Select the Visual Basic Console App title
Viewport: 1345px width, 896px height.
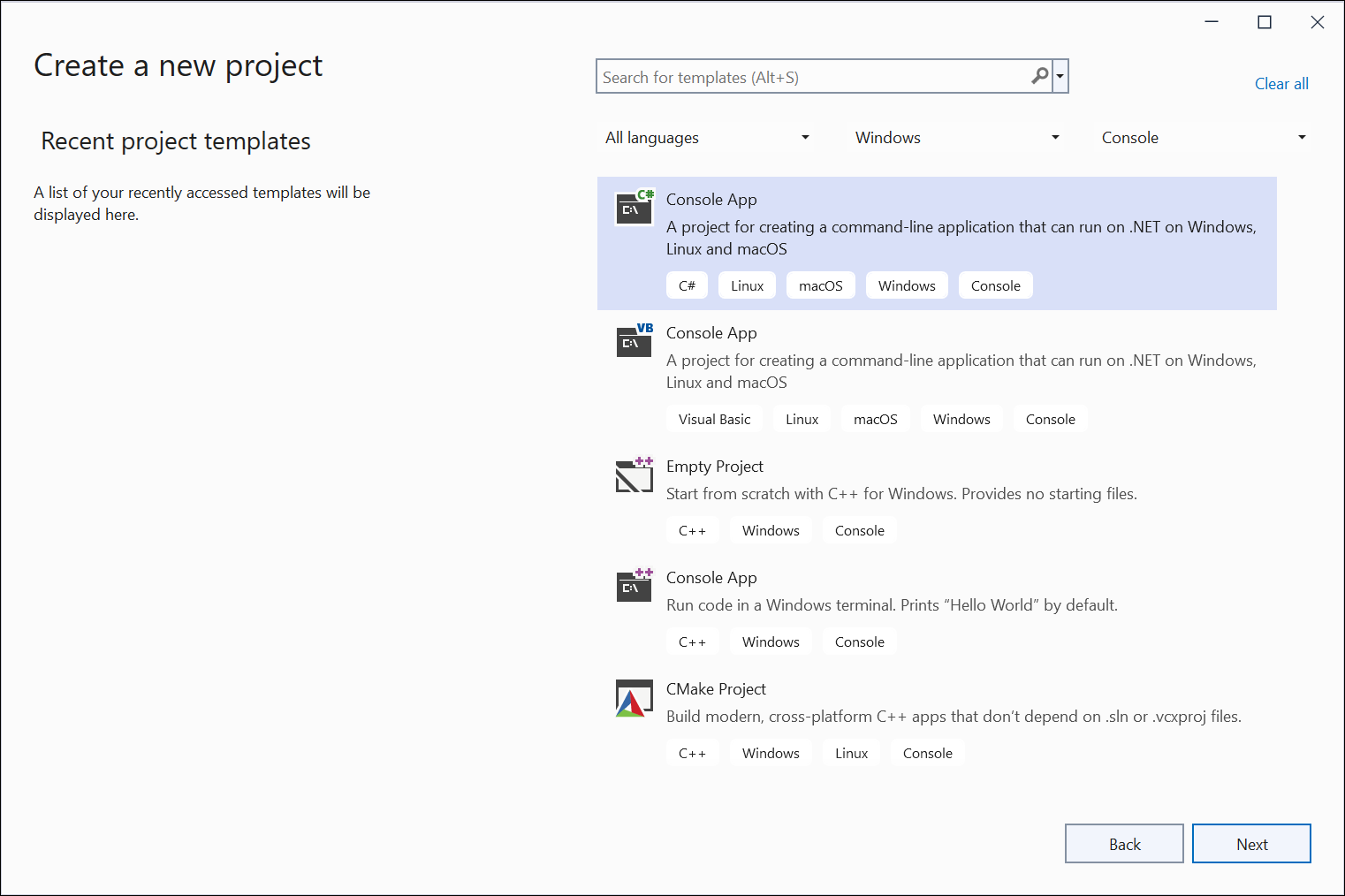coord(711,333)
